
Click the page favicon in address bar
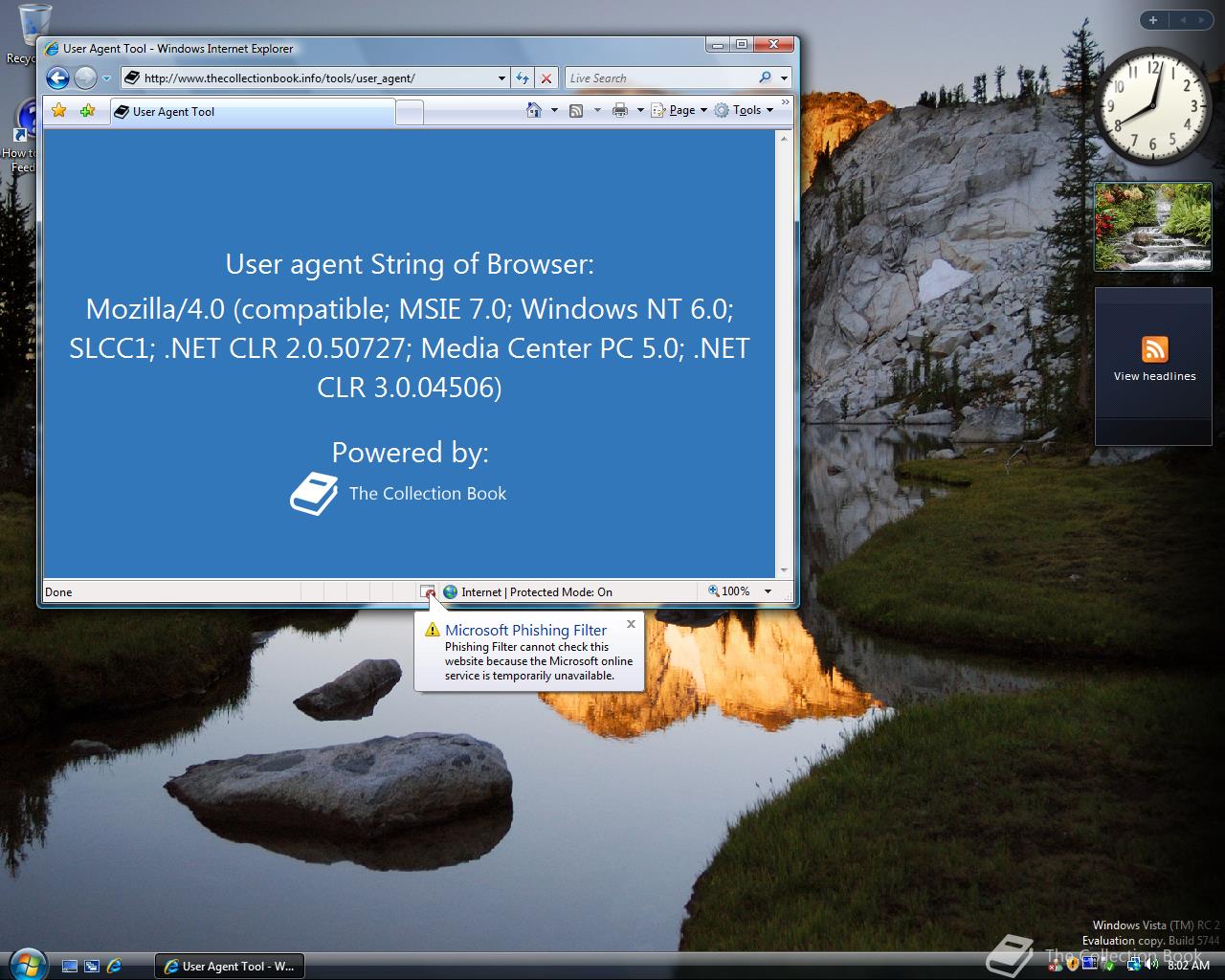point(132,78)
